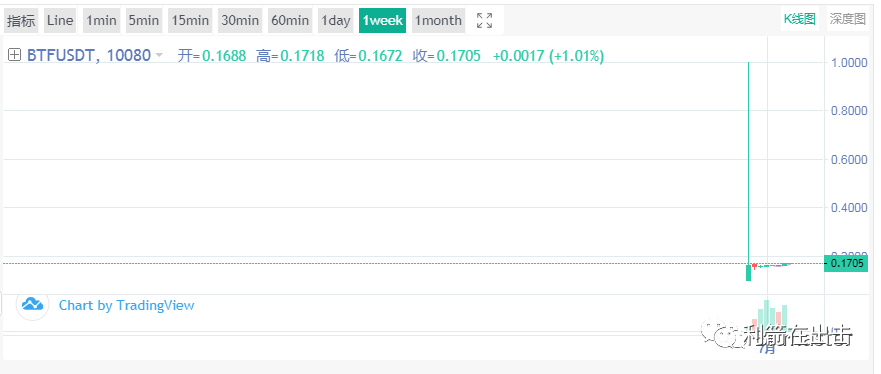Toggle fullscreen chart icon
The width and height of the screenshot is (881, 374).
[484, 21]
